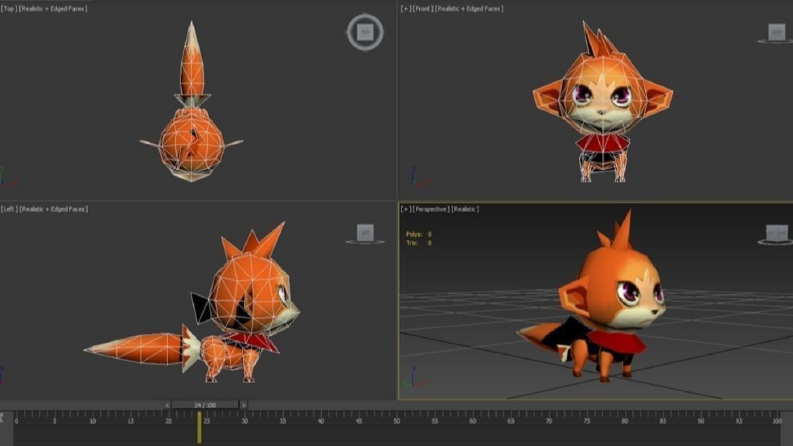Image resolution: width=793 pixels, height=446 pixels.
Task: Open Front viewport's Realistic + Edged Faces menu
Action: (x=469, y=9)
